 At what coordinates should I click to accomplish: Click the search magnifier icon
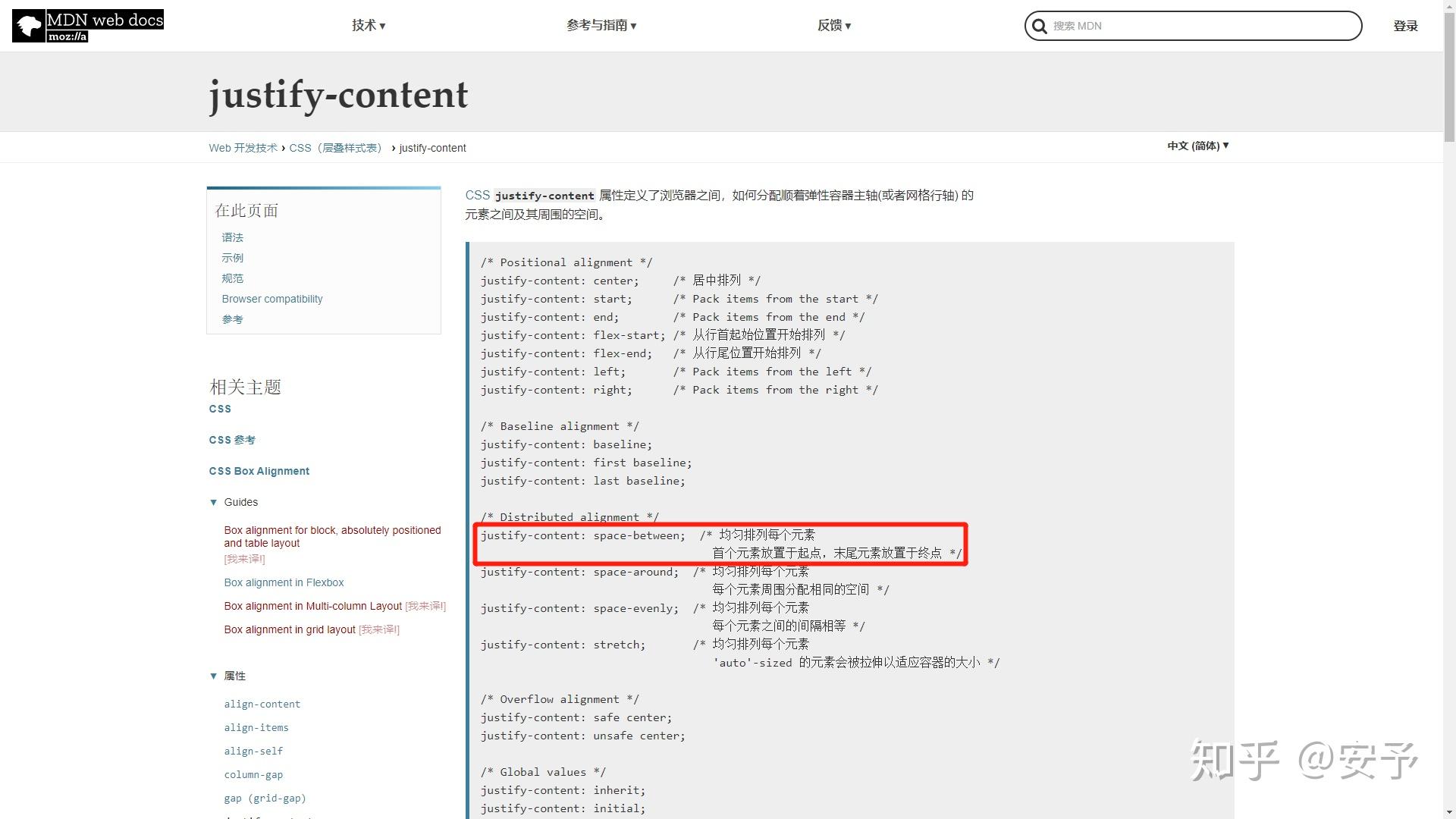tap(1040, 27)
